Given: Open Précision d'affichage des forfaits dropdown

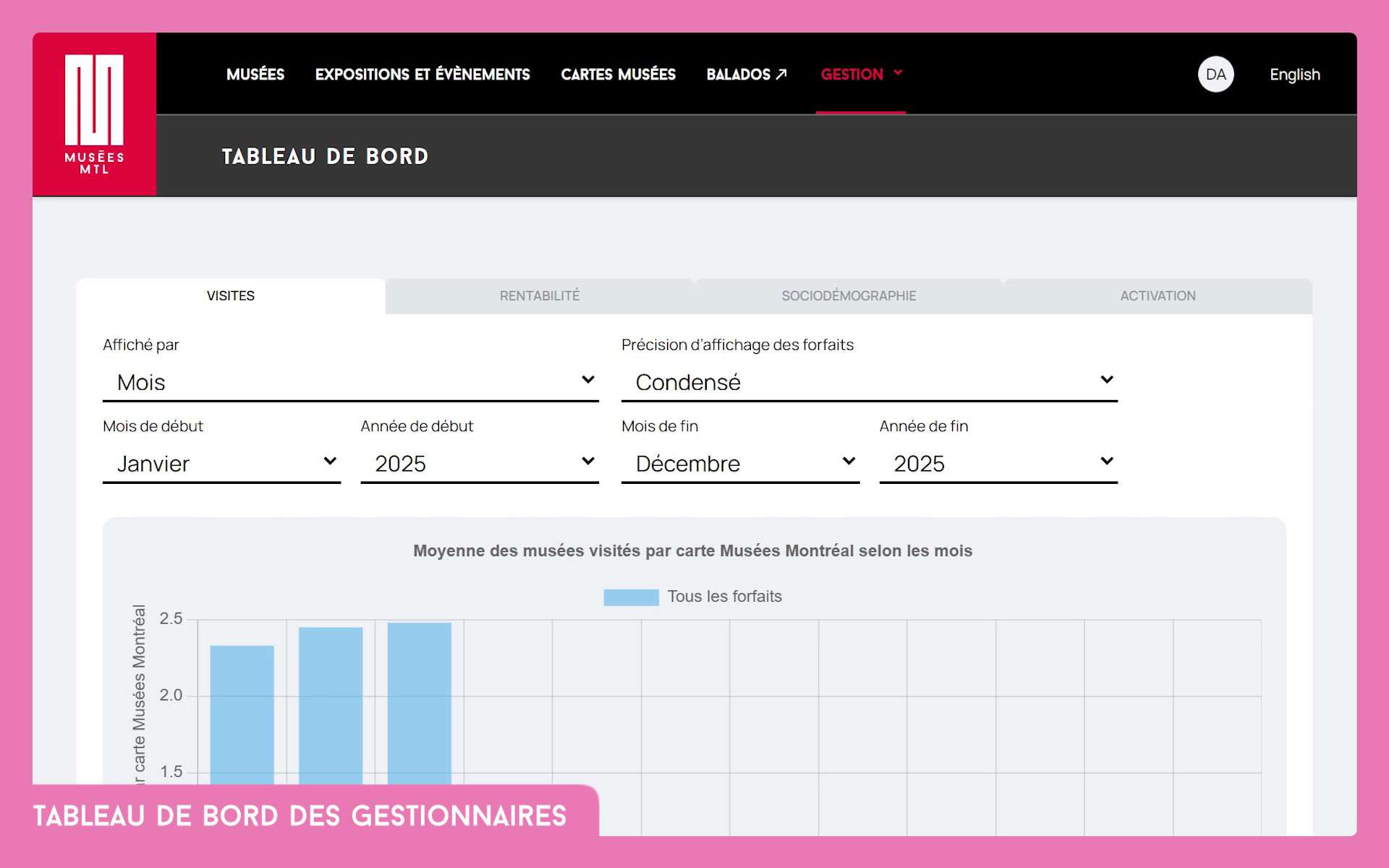Looking at the screenshot, I should pos(870,382).
